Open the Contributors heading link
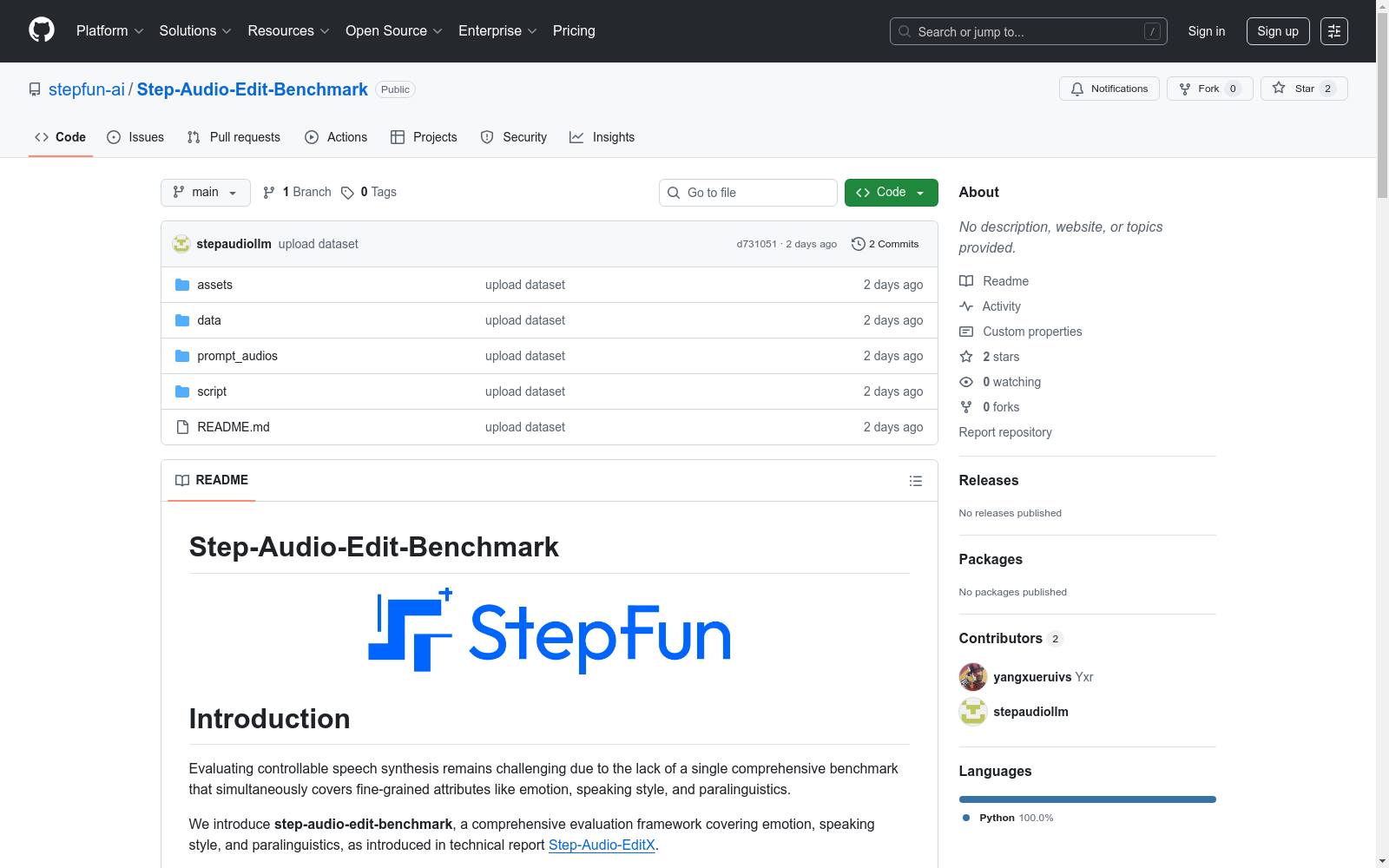 click(1011, 639)
